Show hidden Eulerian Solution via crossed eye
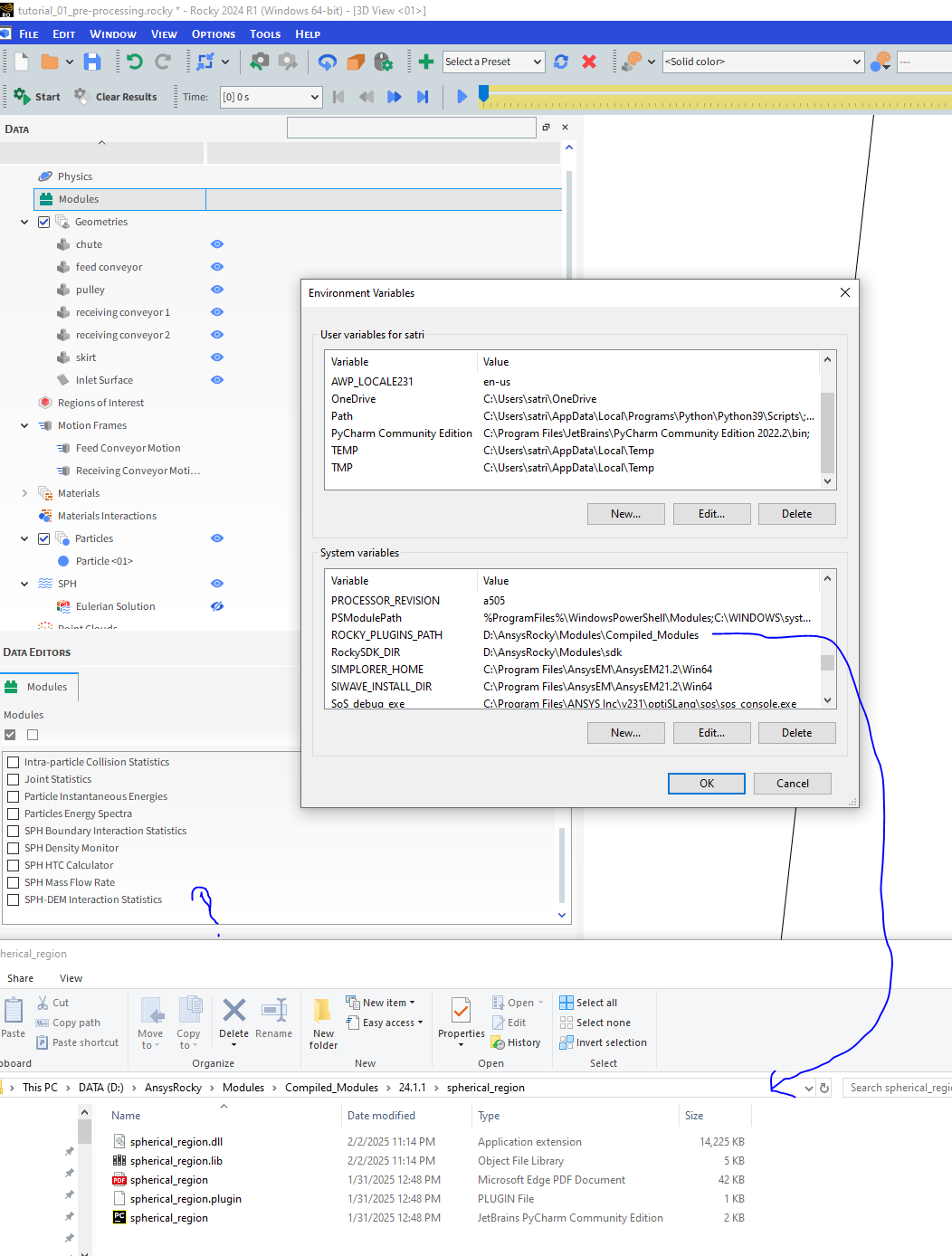952x1256 pixels. [x=217, y=606]
